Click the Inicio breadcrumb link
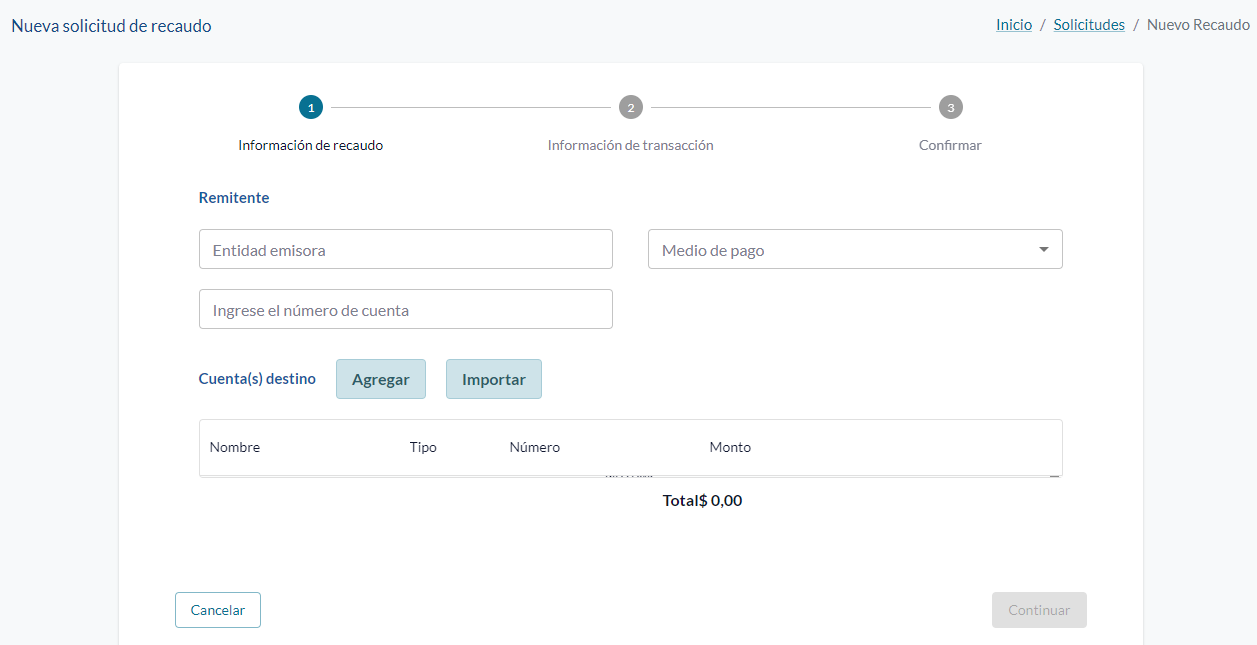The height and width of the screenshot is (645, 1257). tap(1014, 25)
